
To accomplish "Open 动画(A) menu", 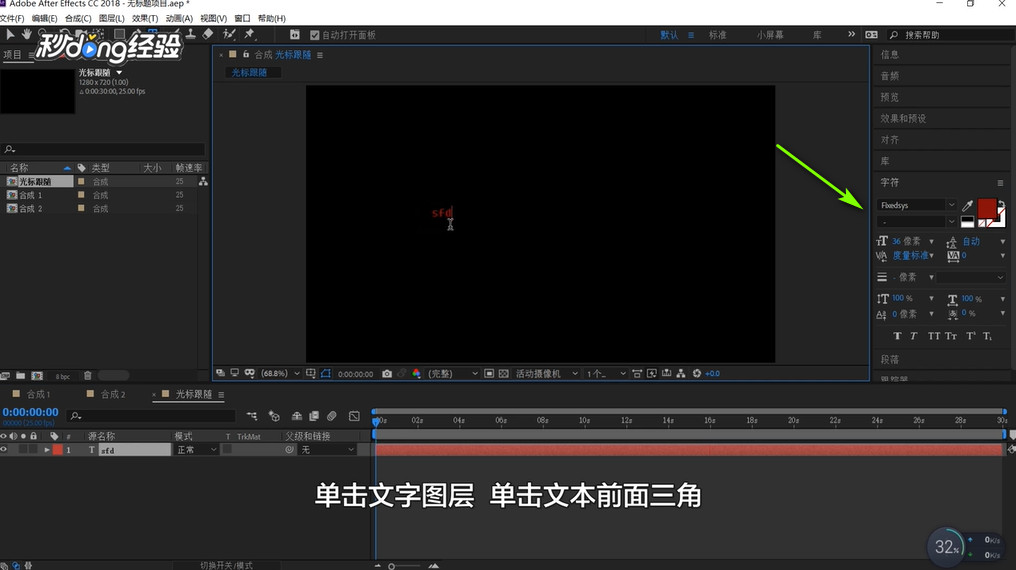I will [179, 18].
